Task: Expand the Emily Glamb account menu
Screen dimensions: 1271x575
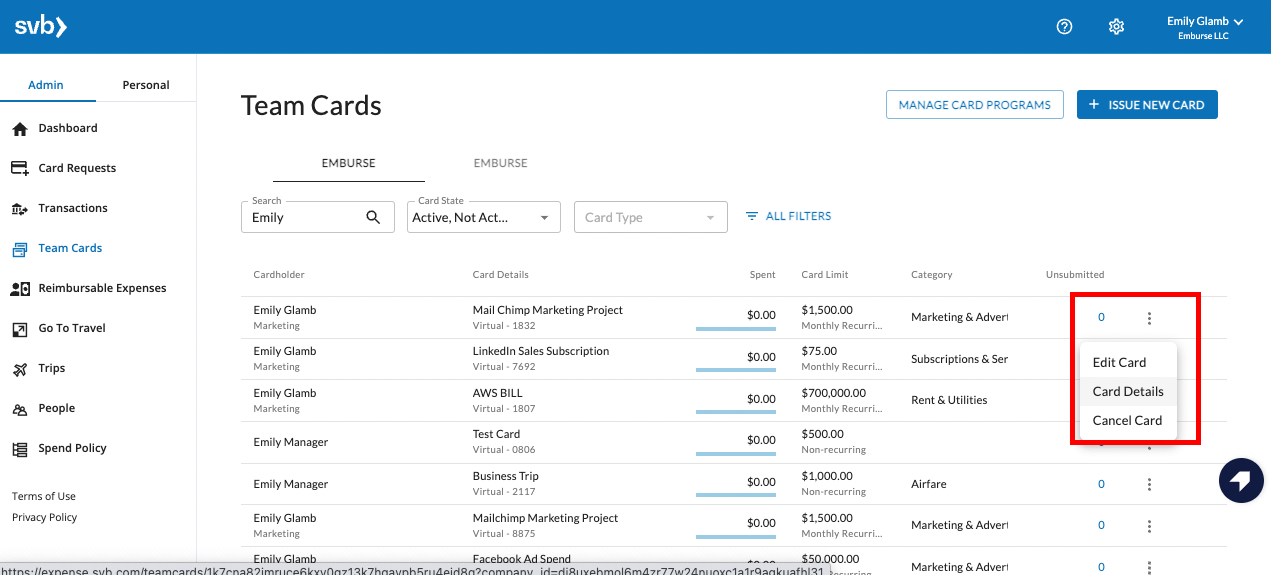Action: [x=1204, y=27]
